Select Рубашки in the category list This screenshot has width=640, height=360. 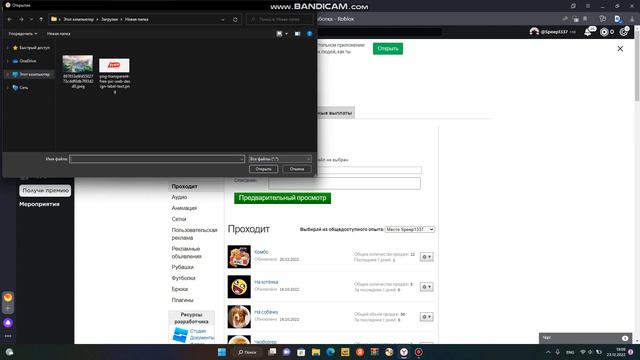click(x=182, y=267)
